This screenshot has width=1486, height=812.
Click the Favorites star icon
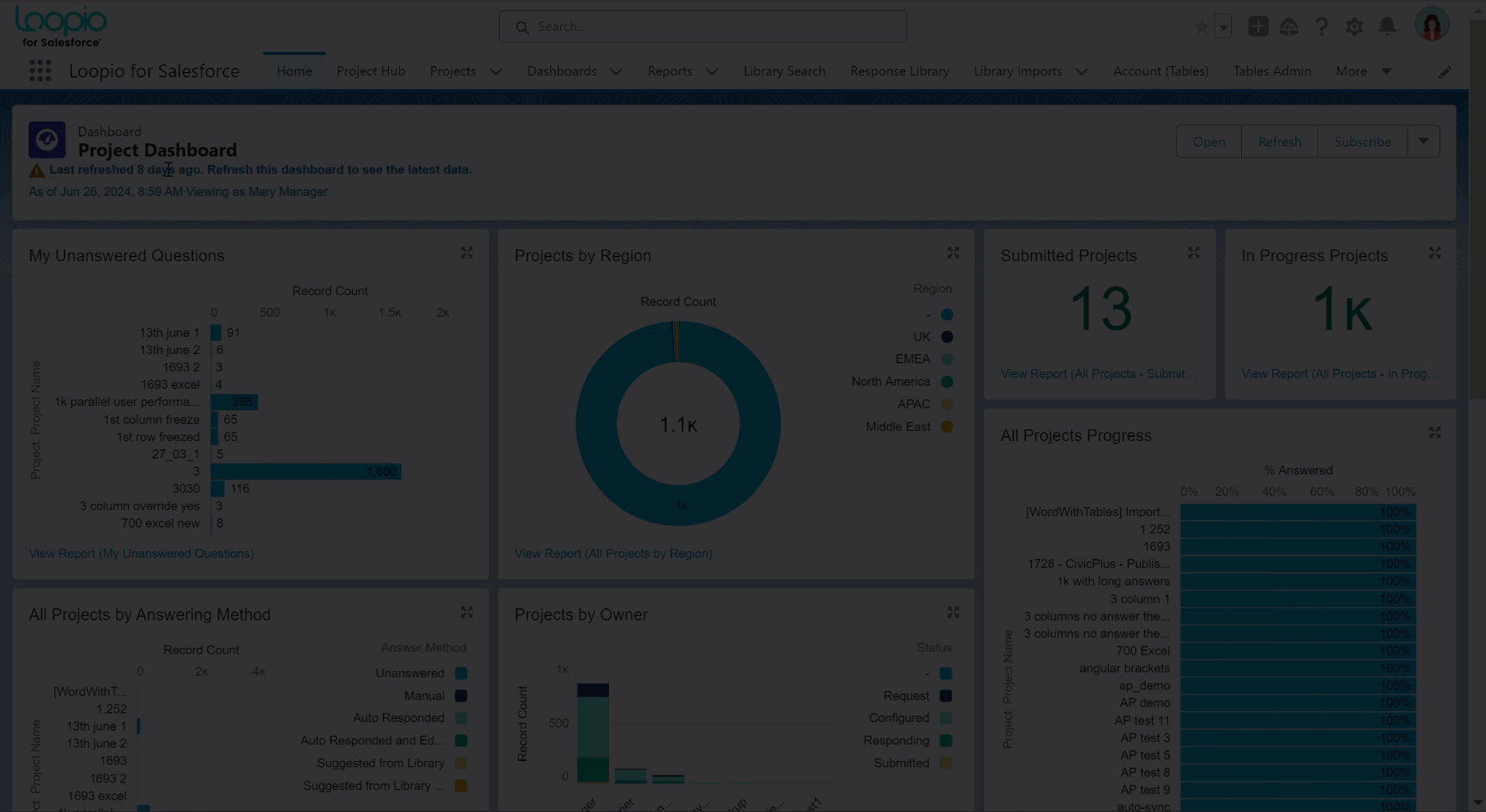click(x=1202, y=27)
